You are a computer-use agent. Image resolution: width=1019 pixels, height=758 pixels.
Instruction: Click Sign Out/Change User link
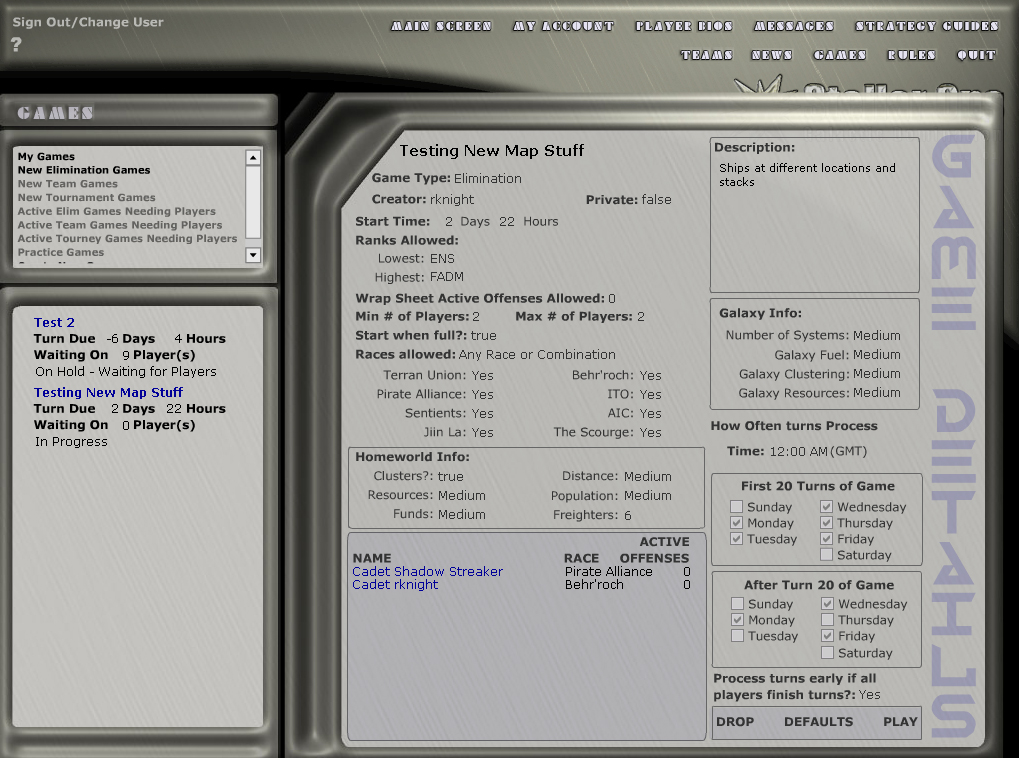(88, 22)
